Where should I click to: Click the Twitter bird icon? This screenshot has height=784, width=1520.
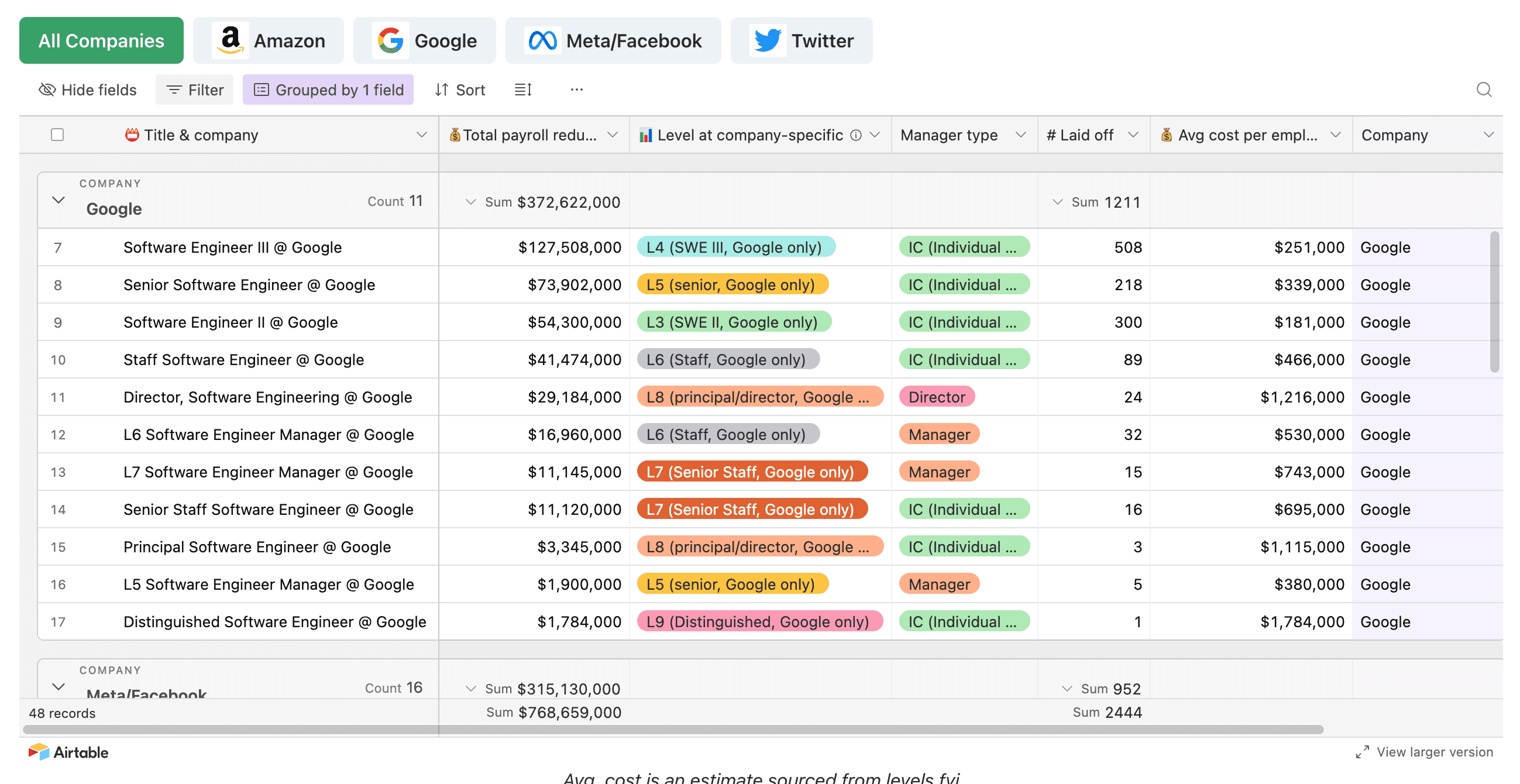coord(767,41)
